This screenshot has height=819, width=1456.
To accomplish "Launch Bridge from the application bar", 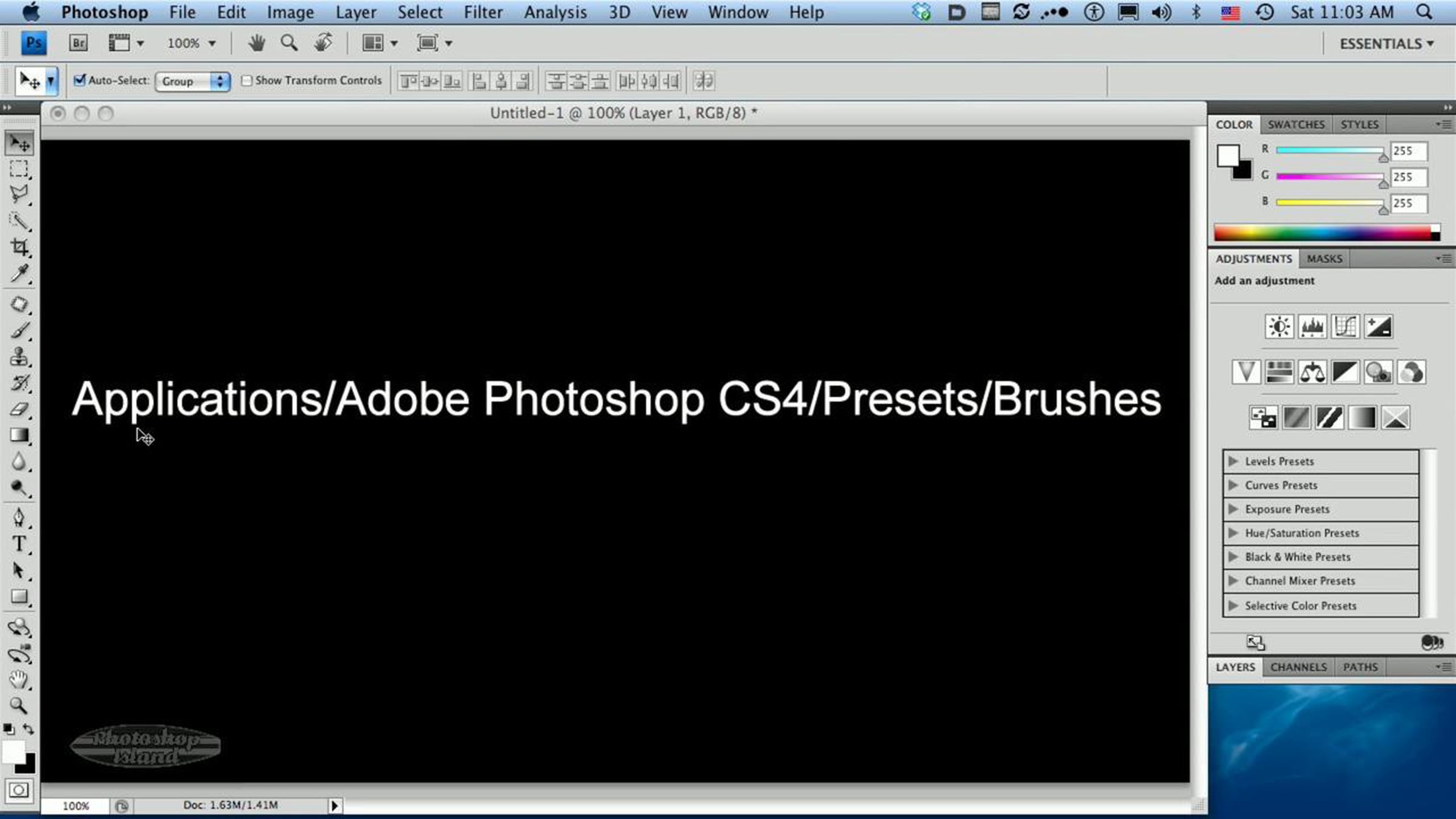I will pyautogui.click(x=78, y=43).
